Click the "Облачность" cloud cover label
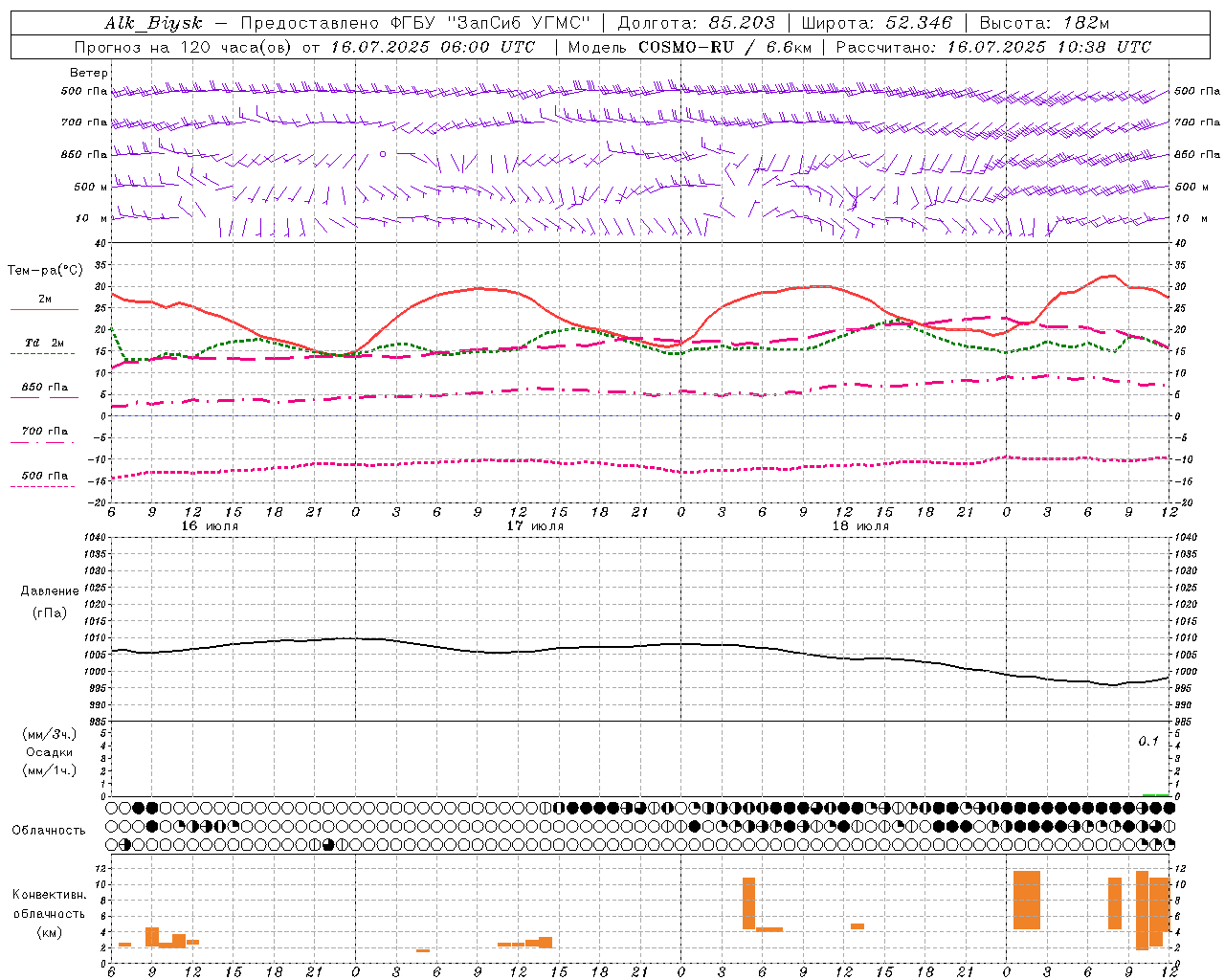Image resolution: width=1225 pixels, height=980 pixels. 49,830
